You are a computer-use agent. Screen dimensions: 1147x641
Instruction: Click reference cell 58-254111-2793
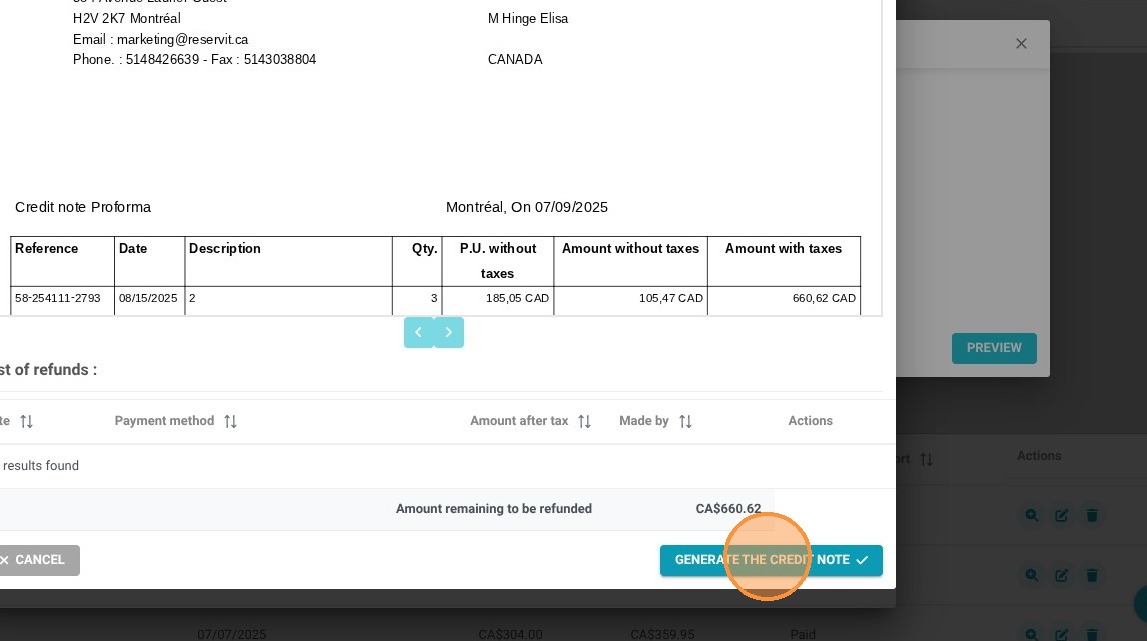pos(58,299)
